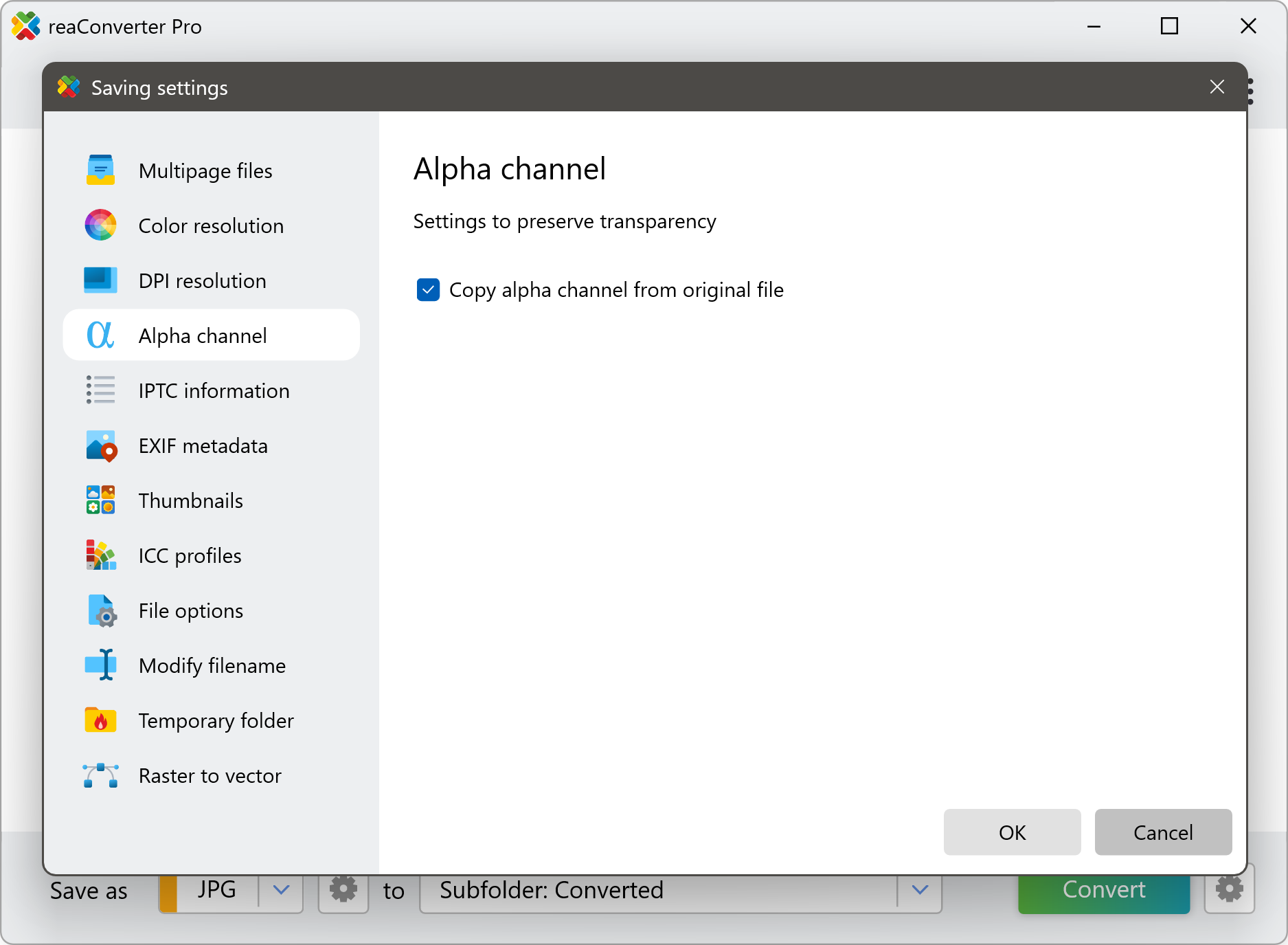Click the green Convert button
This screenshot has height=945, width=1288.
(1103, 891)
